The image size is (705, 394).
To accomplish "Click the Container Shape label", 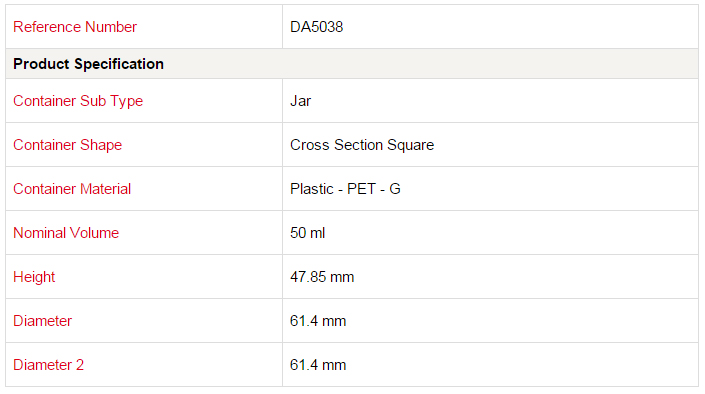I will coord(67,145).
